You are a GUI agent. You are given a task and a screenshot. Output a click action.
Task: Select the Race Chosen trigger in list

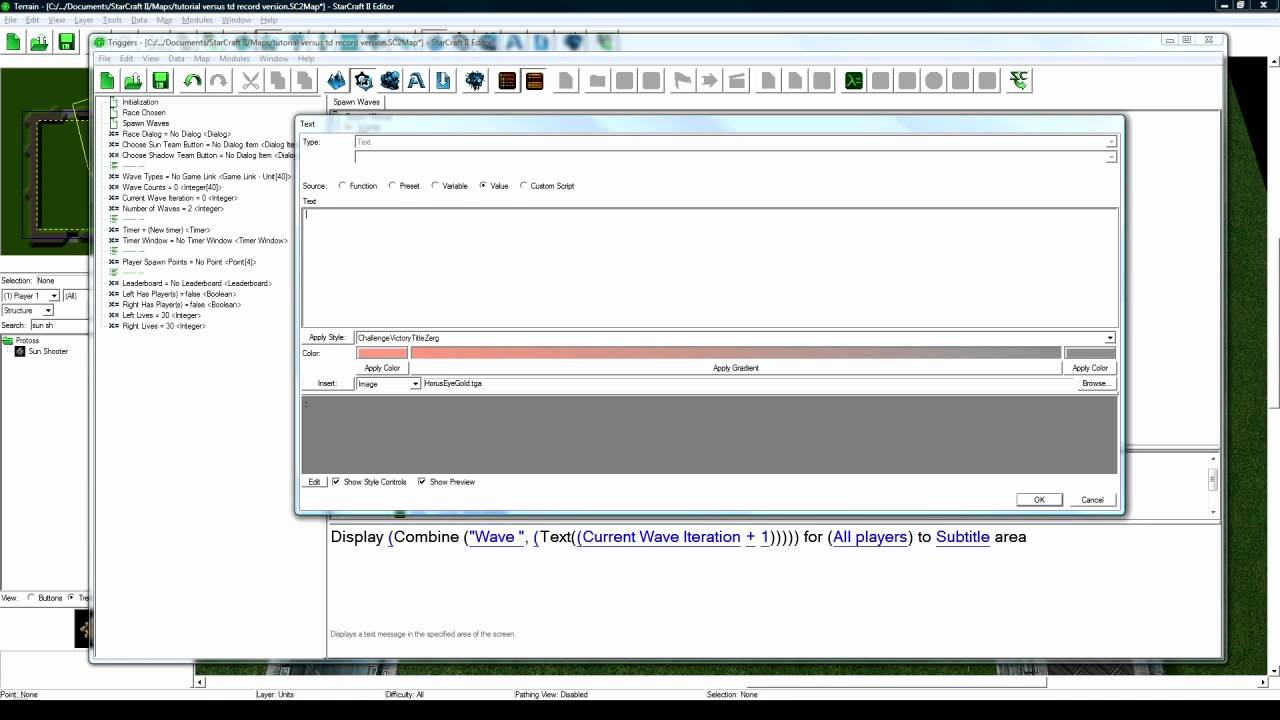point(144,113)
